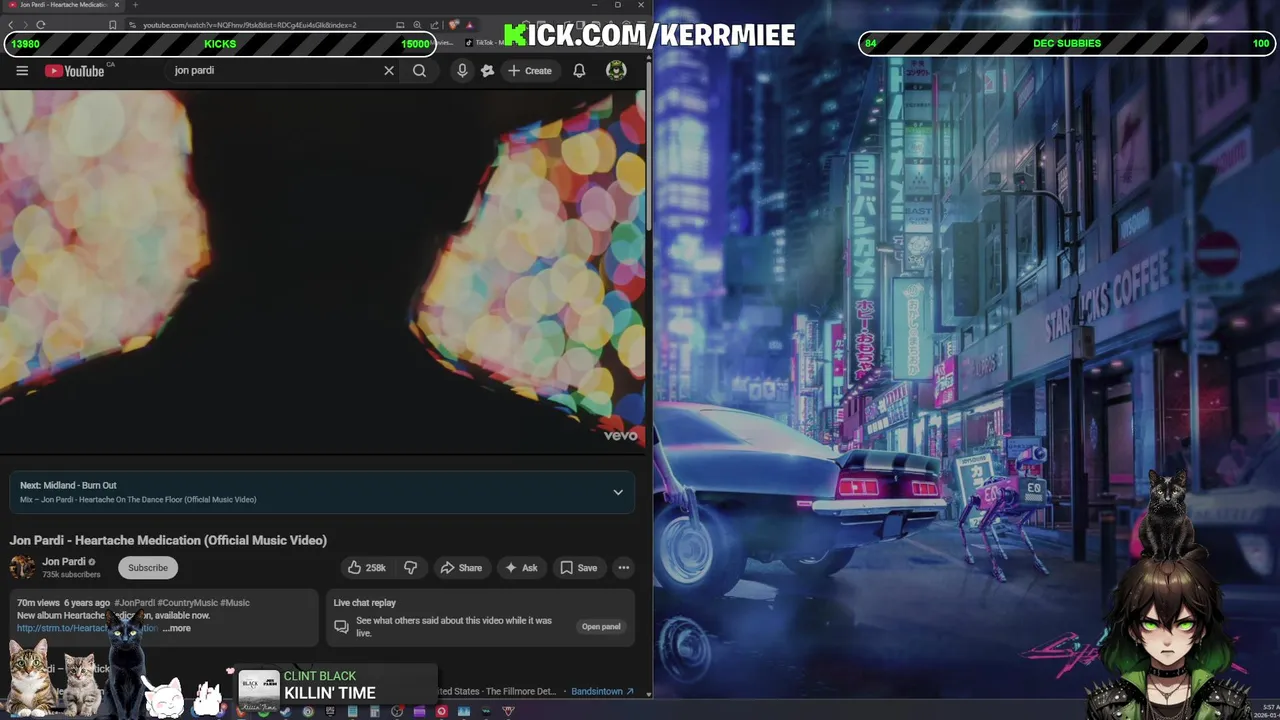
Task: Click the Mix – Jon Pardi playlist subtitle
Action: (x=138, y=499)
